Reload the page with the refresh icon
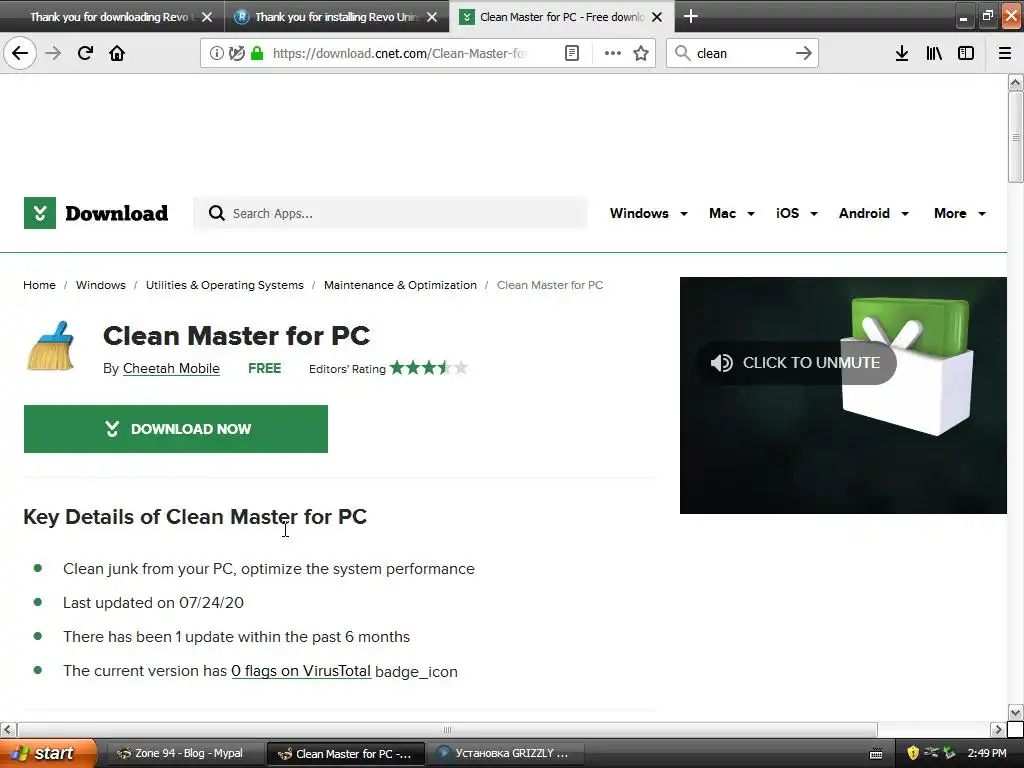The width and height of the screenshot is (1024, 768). pyautogui.click(x=85, y=53)
